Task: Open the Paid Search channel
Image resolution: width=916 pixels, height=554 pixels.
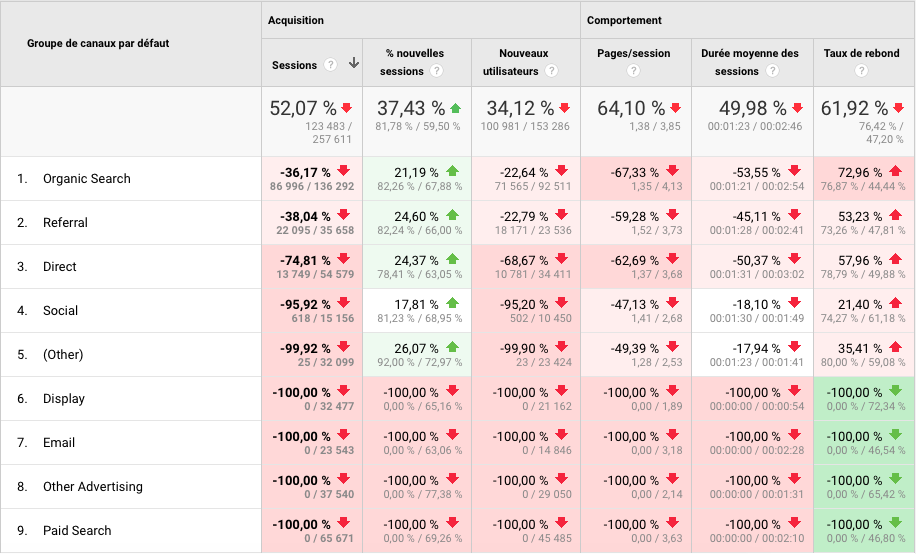Action: coord(77,531)
